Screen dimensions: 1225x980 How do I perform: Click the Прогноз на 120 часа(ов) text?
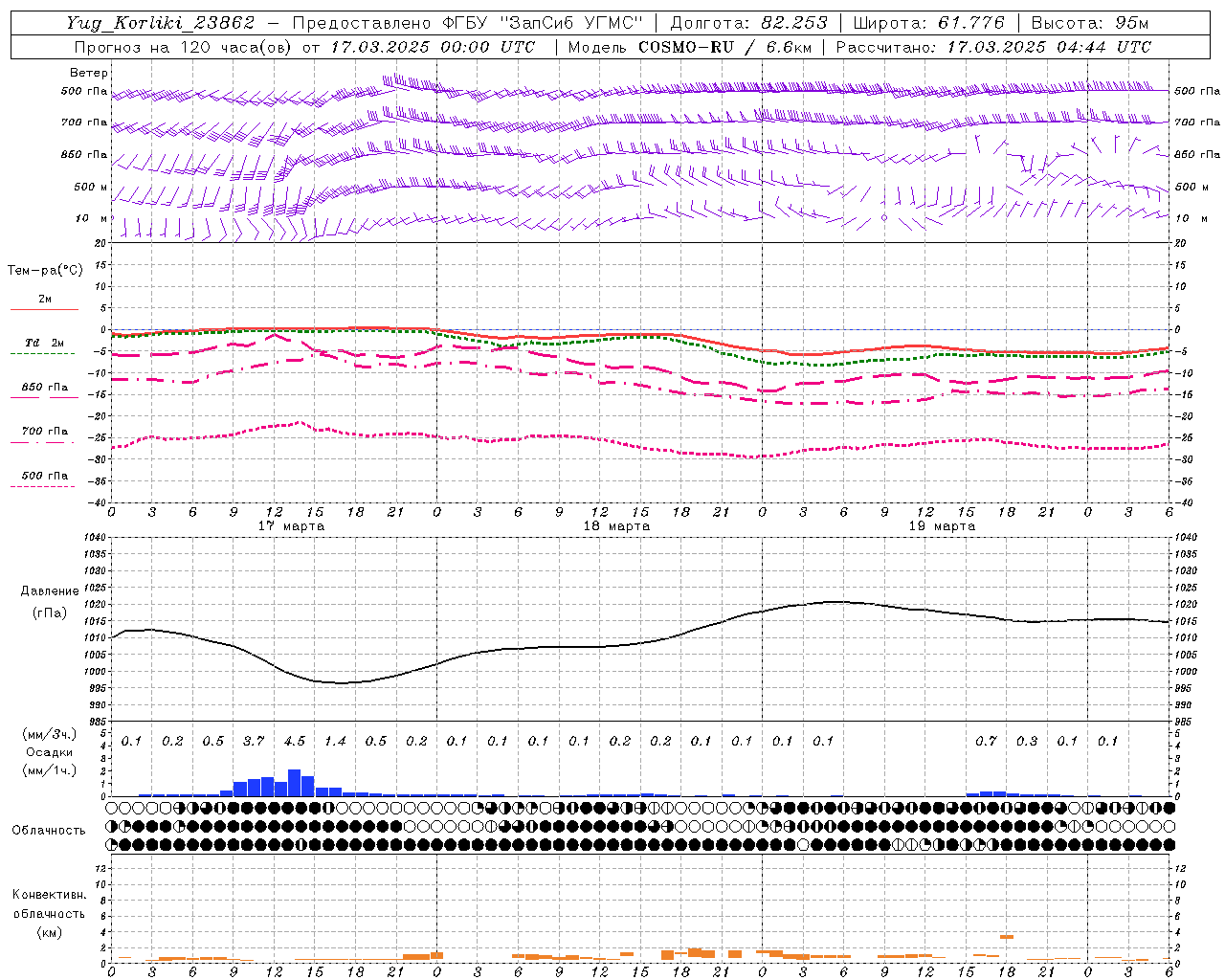point(183,47)
